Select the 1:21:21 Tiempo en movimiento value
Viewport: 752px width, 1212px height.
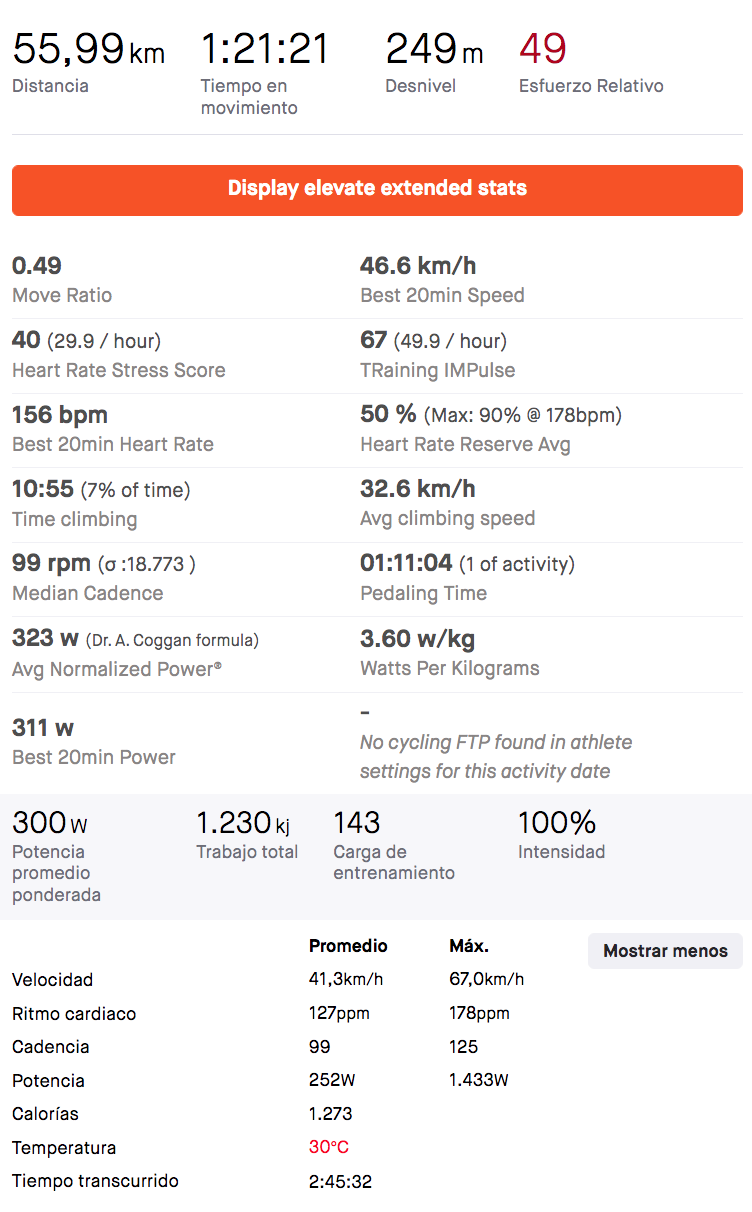(265, 49)
